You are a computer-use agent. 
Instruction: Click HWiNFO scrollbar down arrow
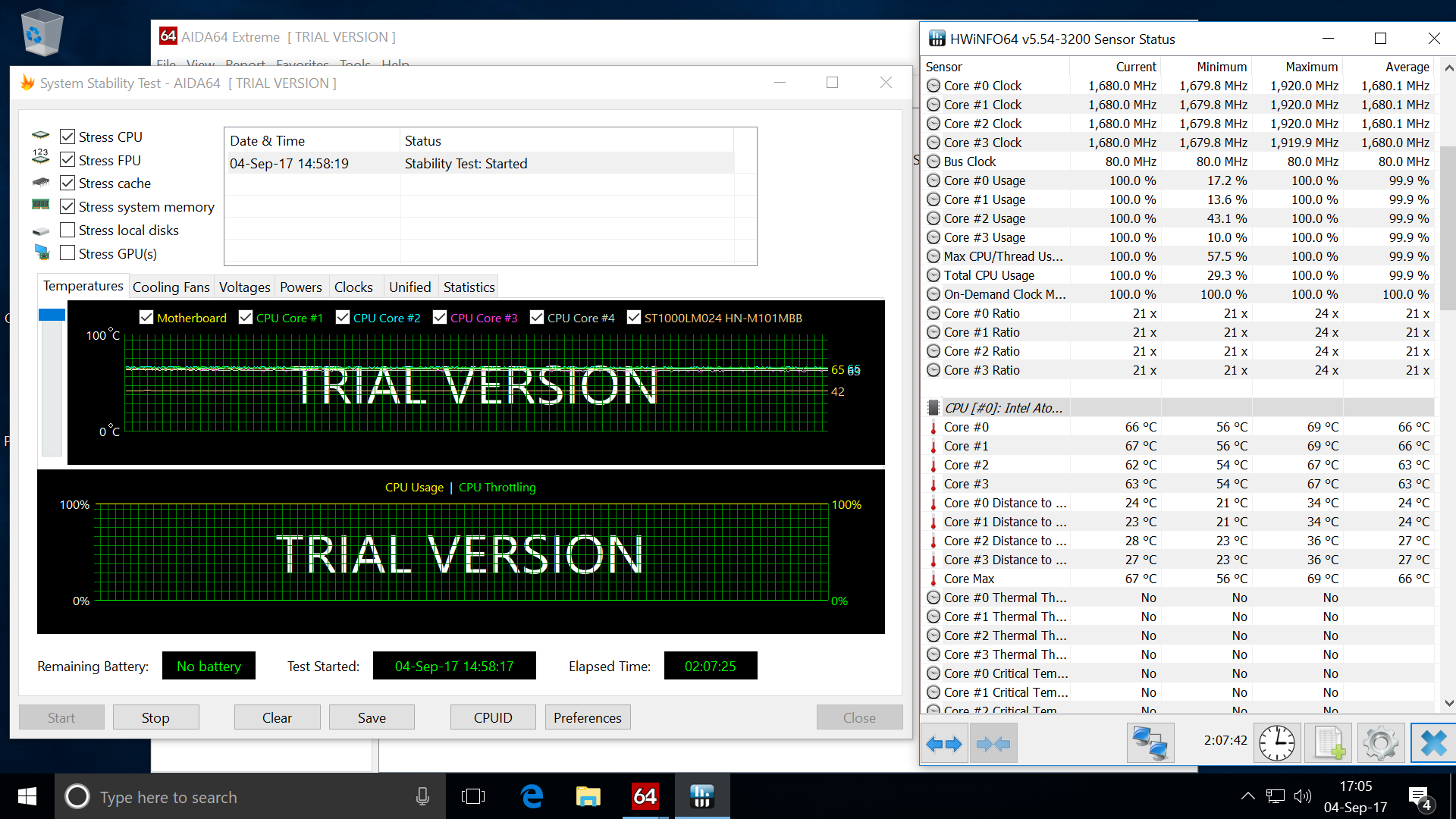click(x=1448, y=703)
